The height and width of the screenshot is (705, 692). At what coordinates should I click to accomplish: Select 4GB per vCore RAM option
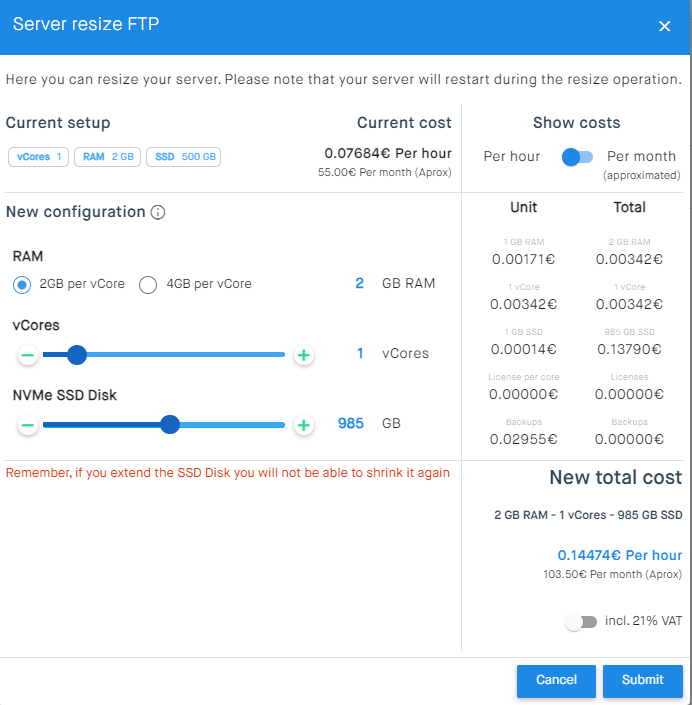click(x=148, y=285)
